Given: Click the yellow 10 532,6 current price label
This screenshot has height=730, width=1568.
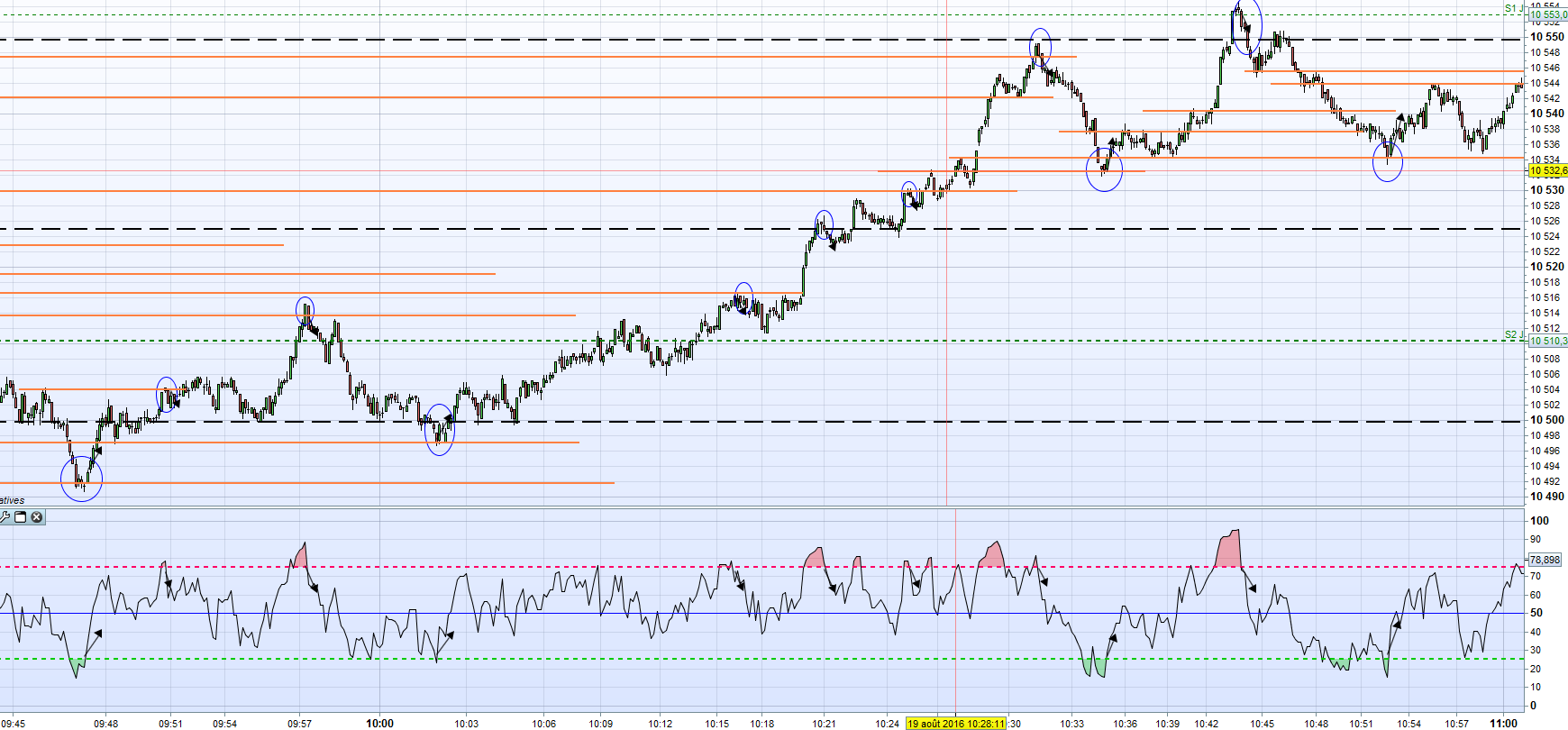Looking at the screenshot, I should (x=1548, y=170).
